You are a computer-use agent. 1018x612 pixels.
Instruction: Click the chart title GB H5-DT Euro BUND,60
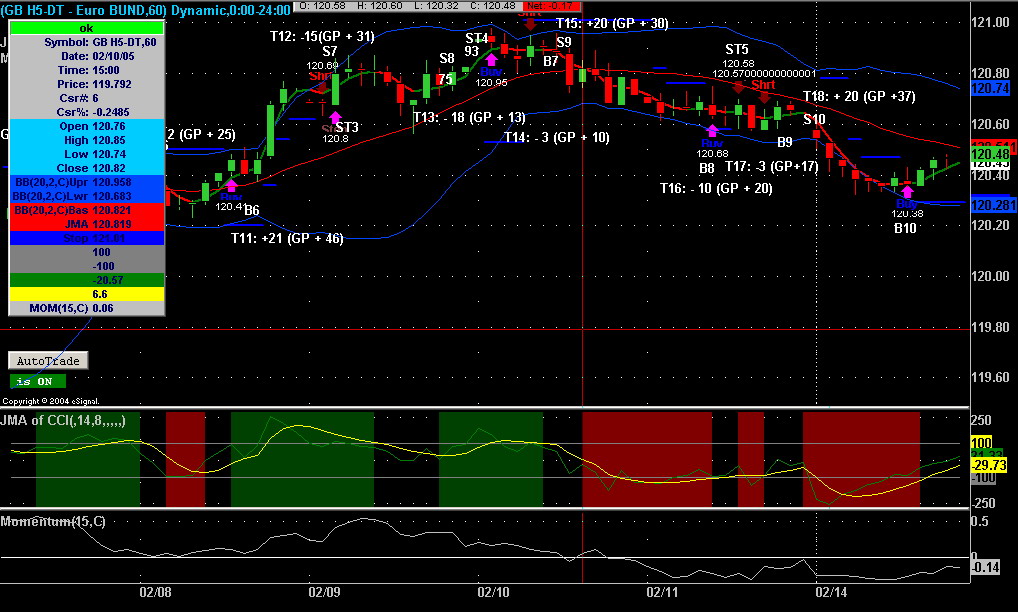(83, 10)
